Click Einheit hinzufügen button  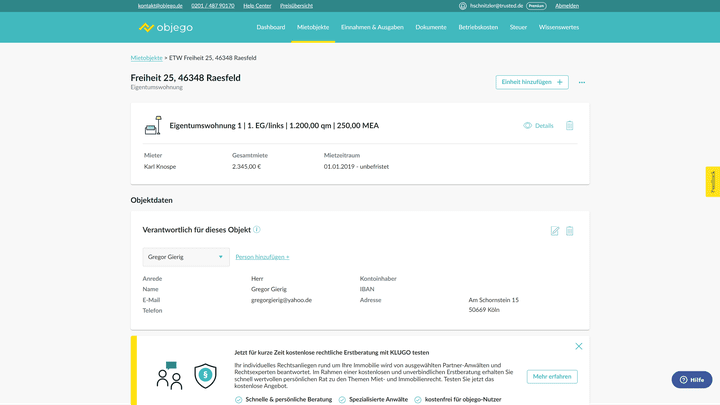pos(532,82)
